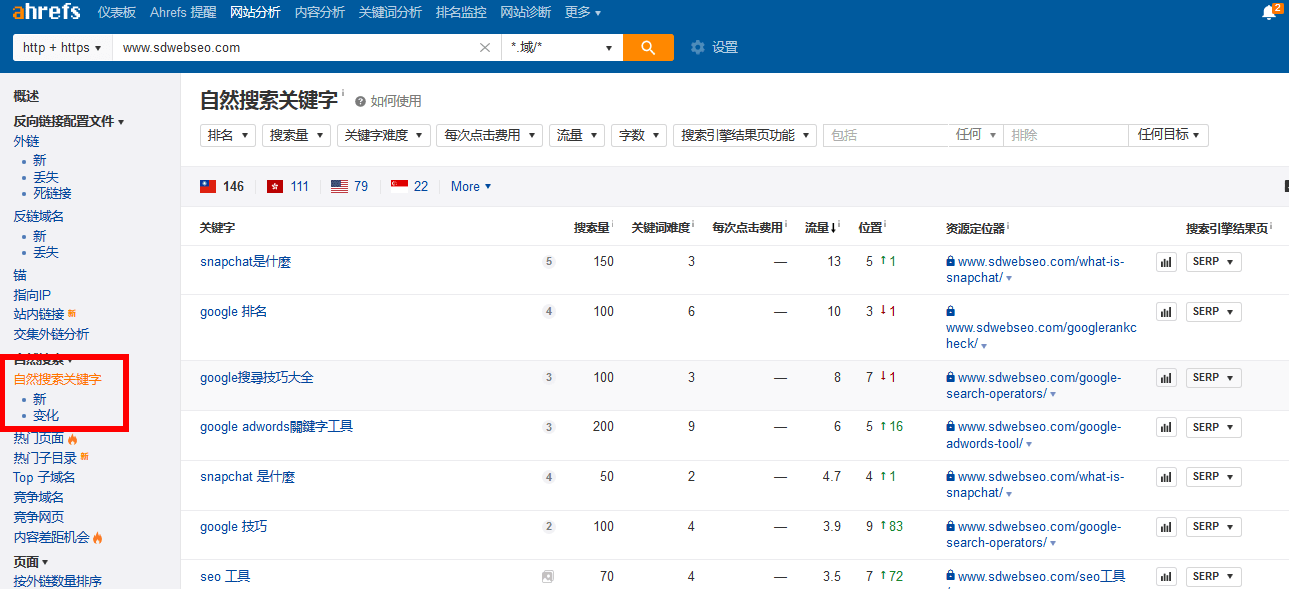Viewport: 1289px width, 589px height.
Task: Click SERP features badge 5 for snapchat是什麼
Action: (x=548, y=262)
